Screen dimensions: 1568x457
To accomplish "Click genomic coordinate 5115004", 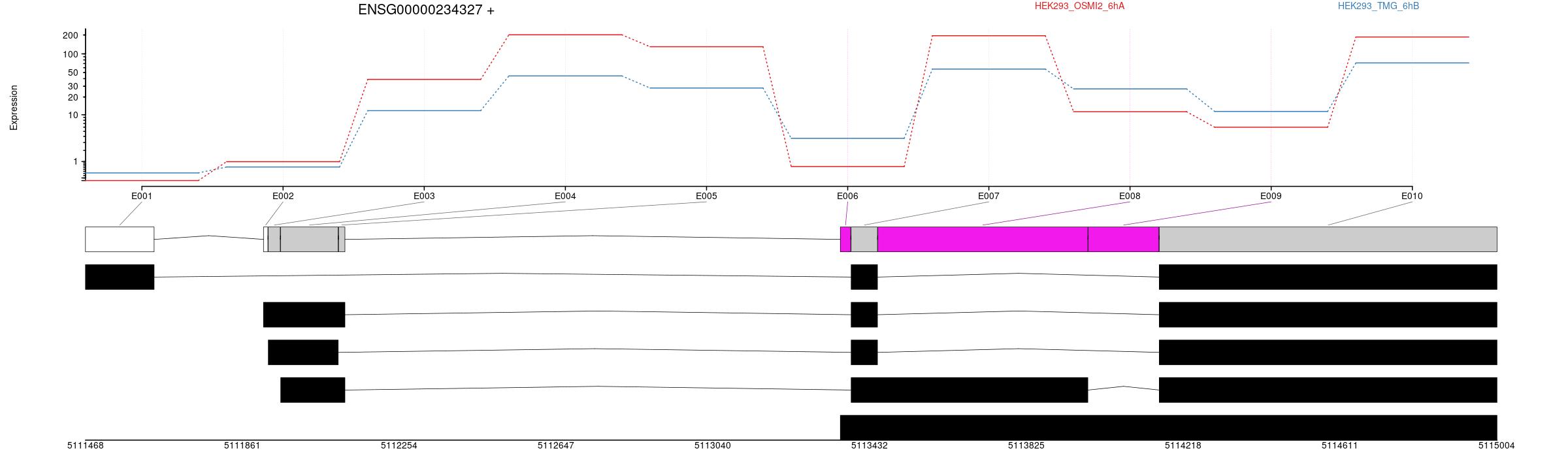I will point(1496,446).
